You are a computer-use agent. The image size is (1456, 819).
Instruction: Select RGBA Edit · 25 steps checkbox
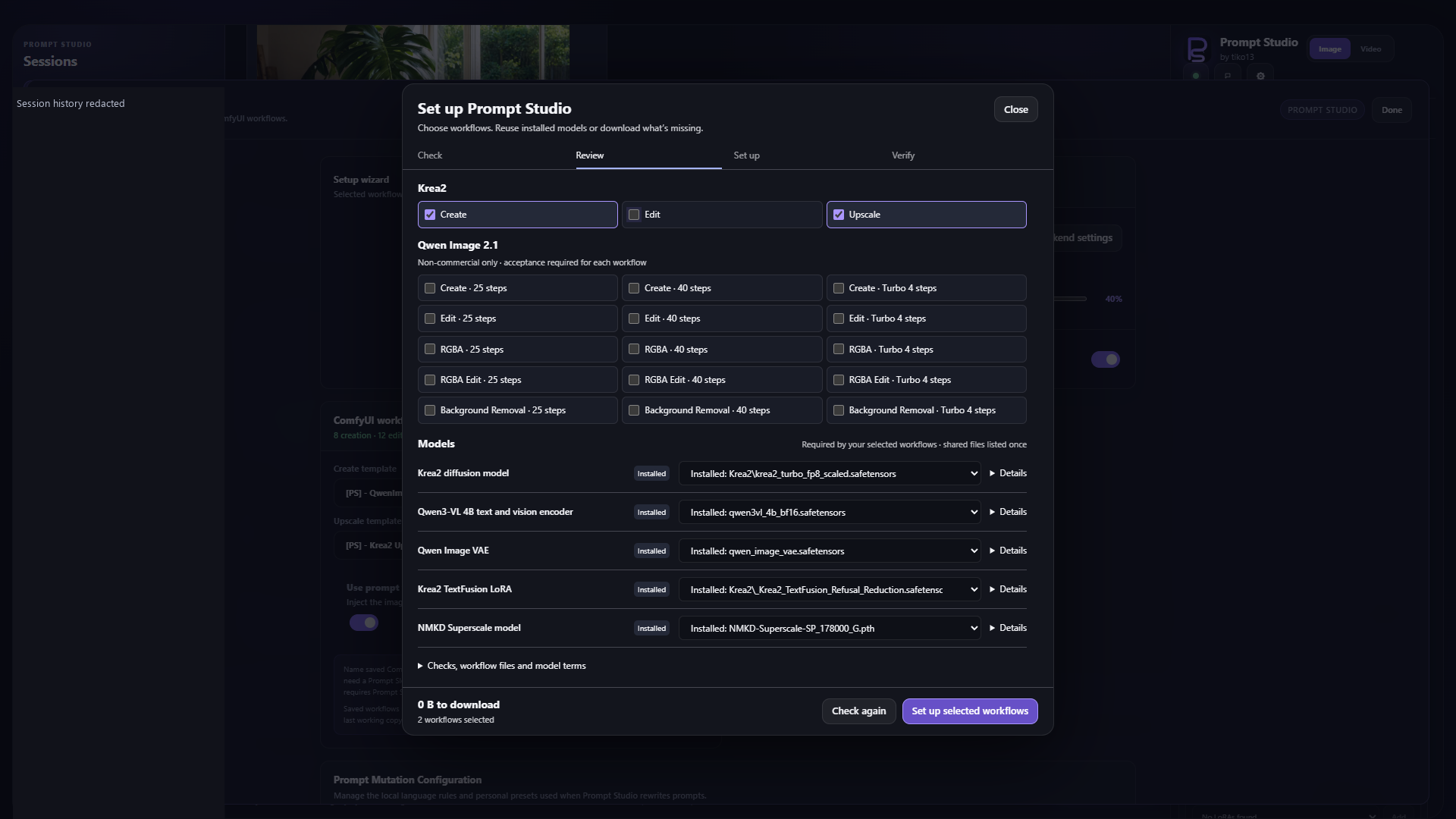(430, 380)
